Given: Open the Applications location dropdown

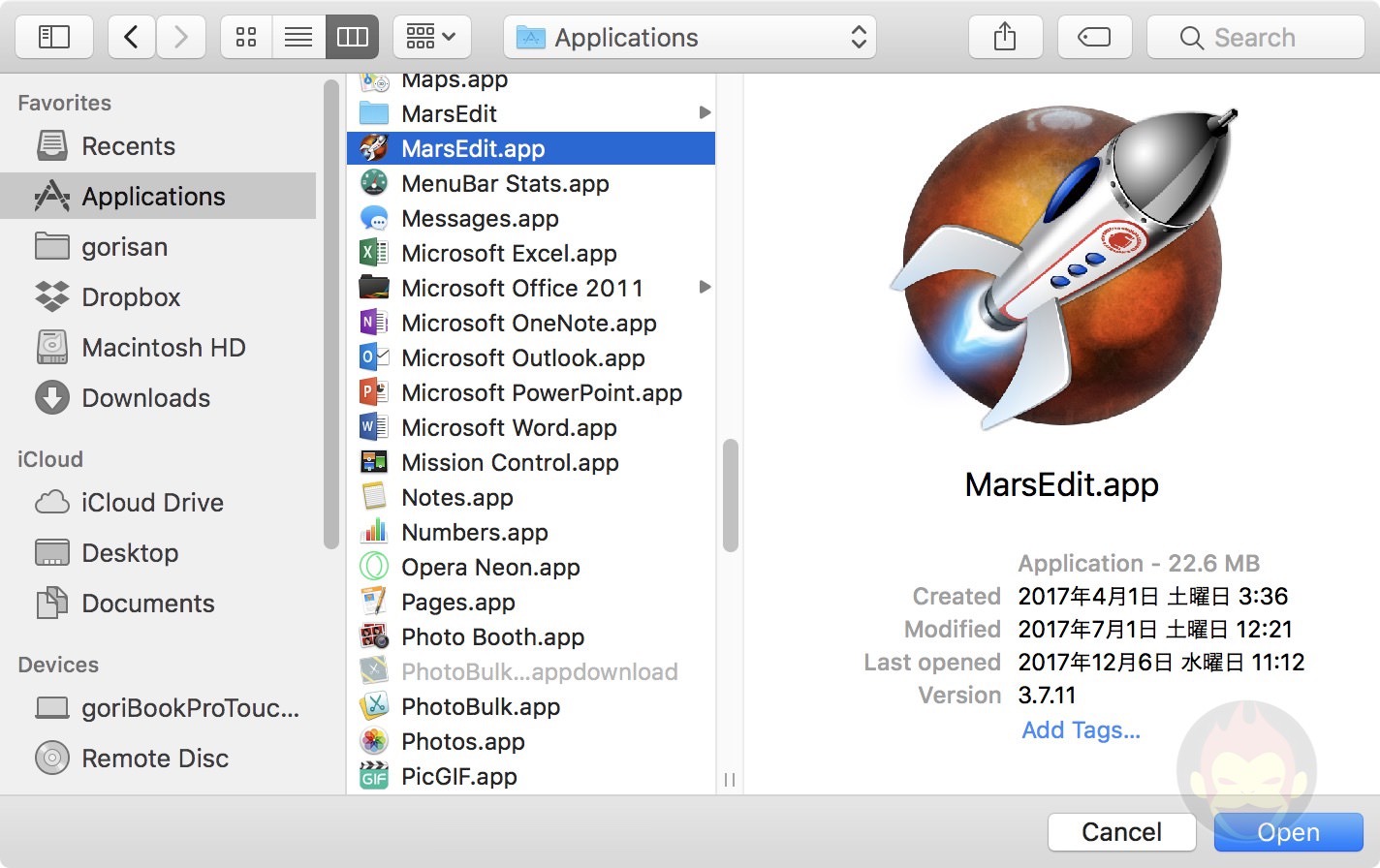Looking at the screenshot, I should pyautogui.click(x=689, y=37).
